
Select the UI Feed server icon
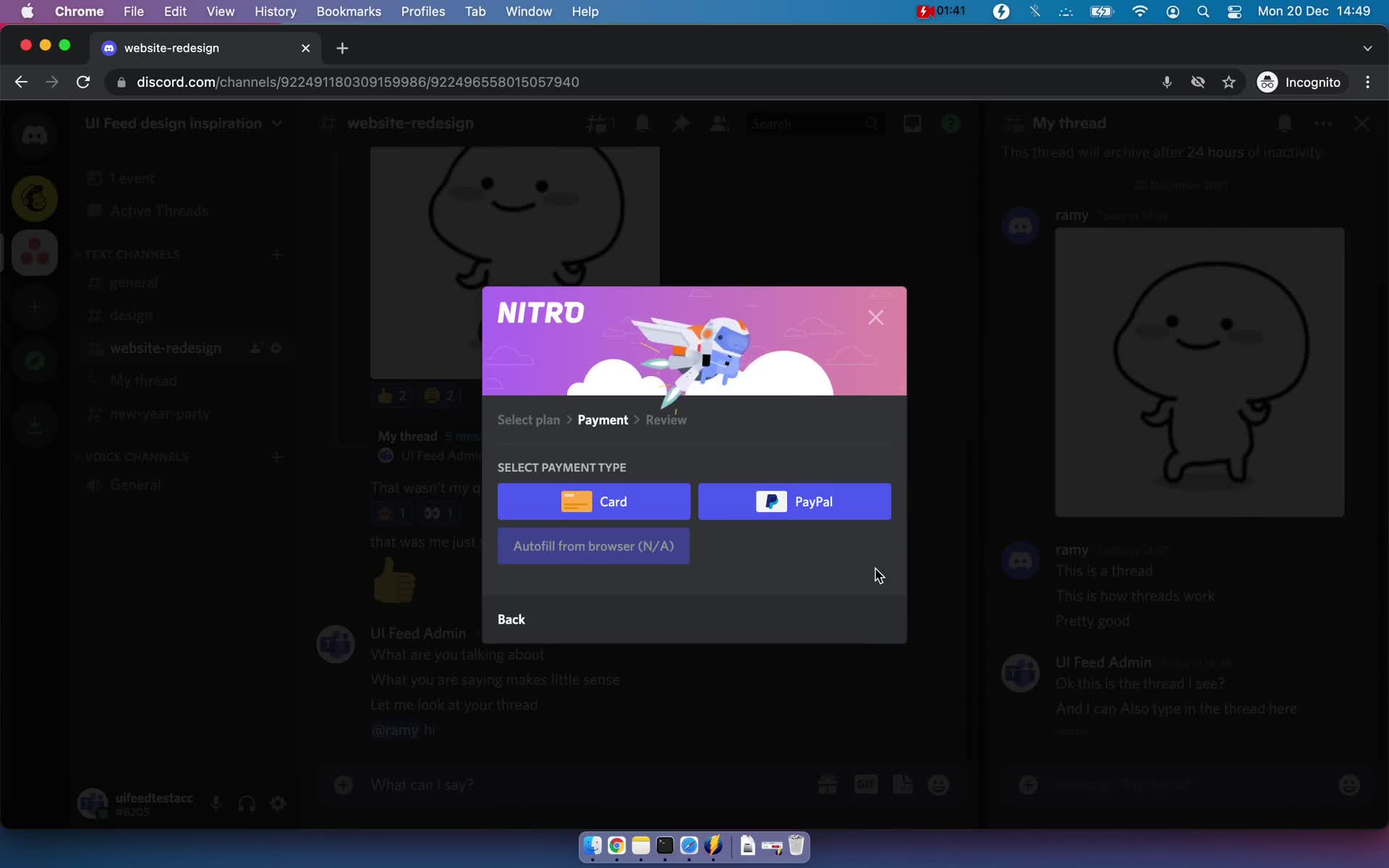(34, 252)
